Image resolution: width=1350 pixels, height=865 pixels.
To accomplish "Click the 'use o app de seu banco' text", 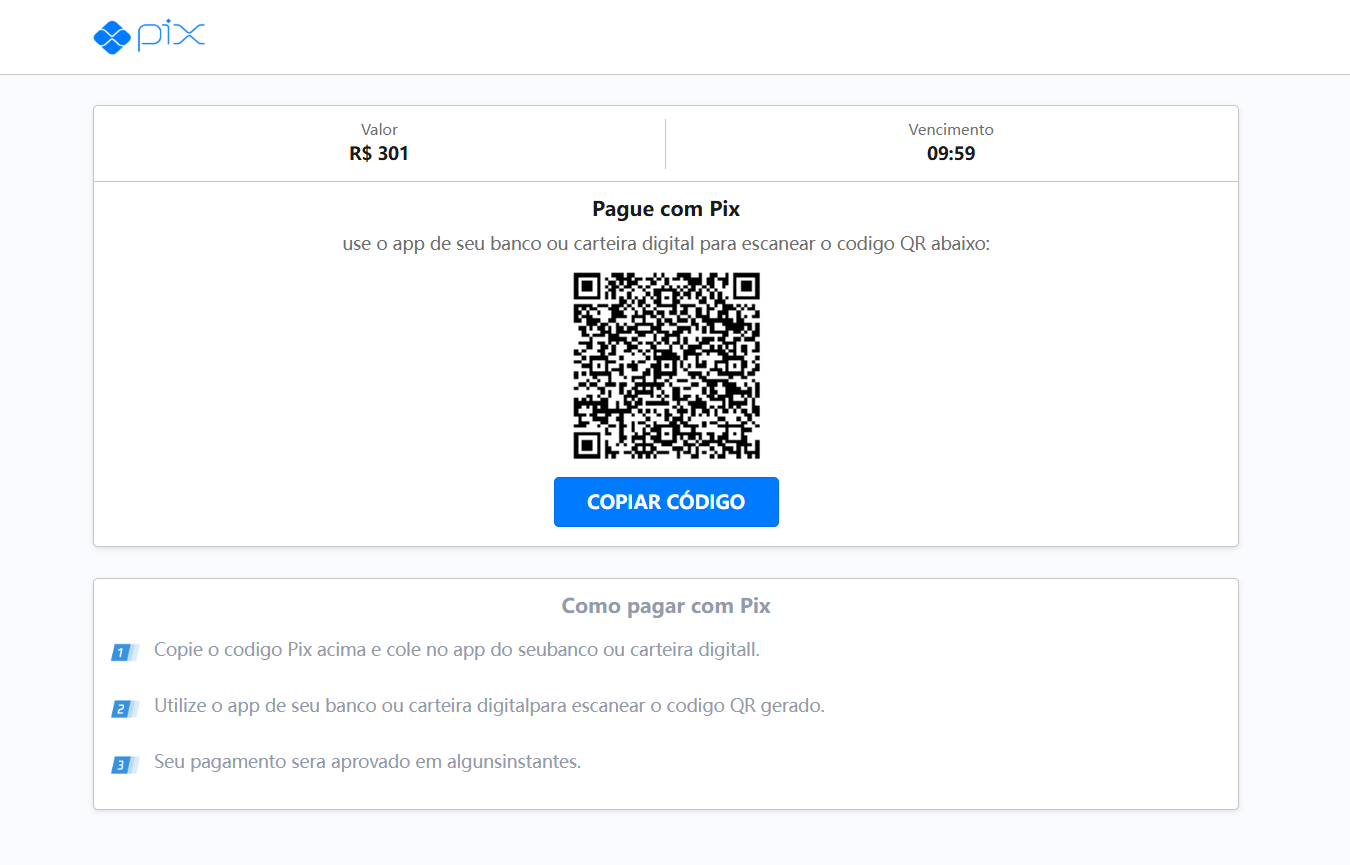I will coord(666,244).
